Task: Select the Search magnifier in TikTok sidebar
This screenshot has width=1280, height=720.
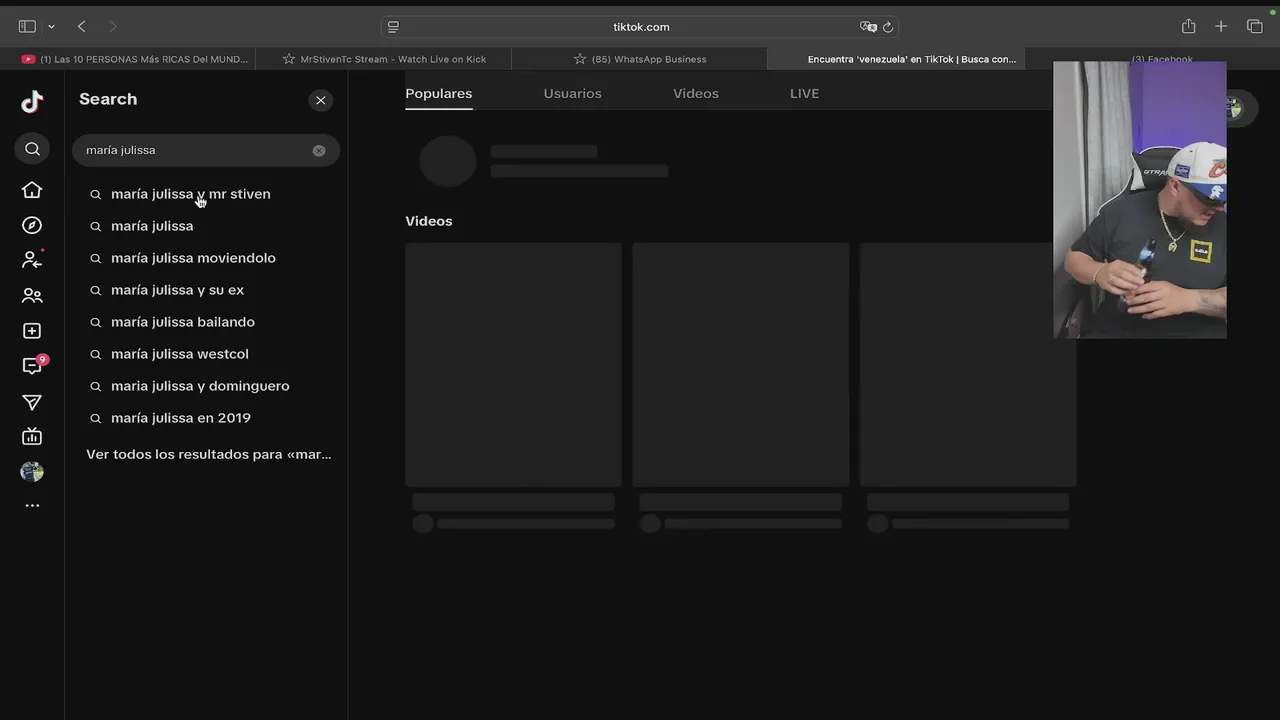Action: coord(32,149)
